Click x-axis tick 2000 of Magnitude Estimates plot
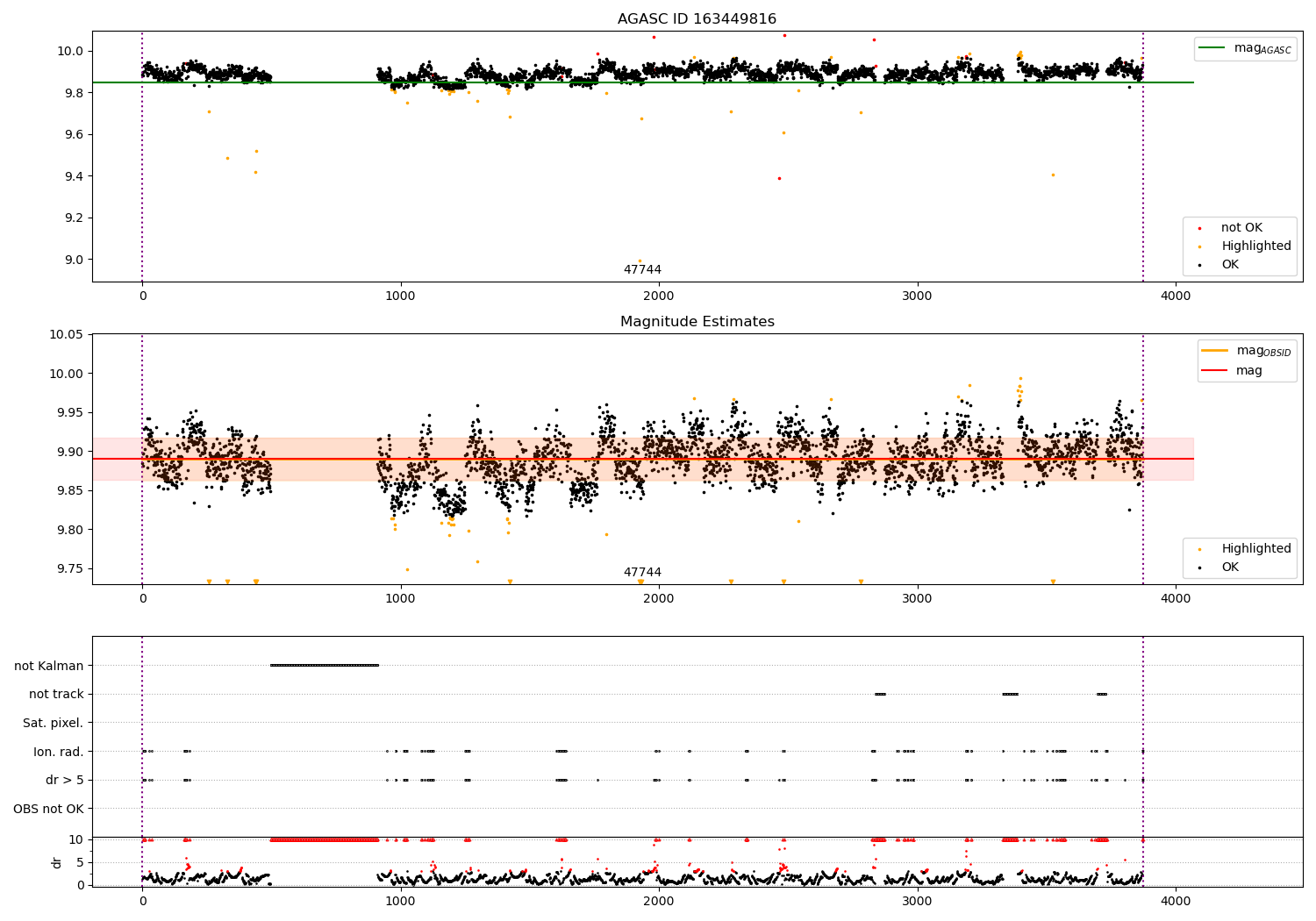The image size is (1316, 921). 659,598
